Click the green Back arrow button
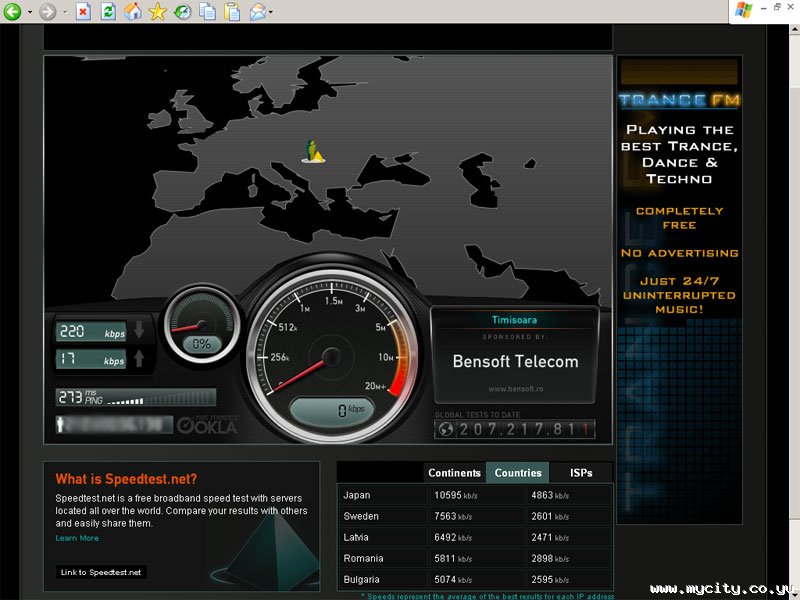The width and height of the screenshot is (800, 600). (12, 11)
